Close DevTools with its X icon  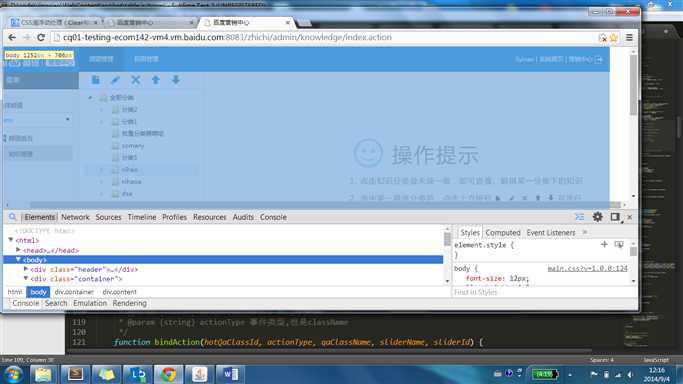(x=629, y=217)
